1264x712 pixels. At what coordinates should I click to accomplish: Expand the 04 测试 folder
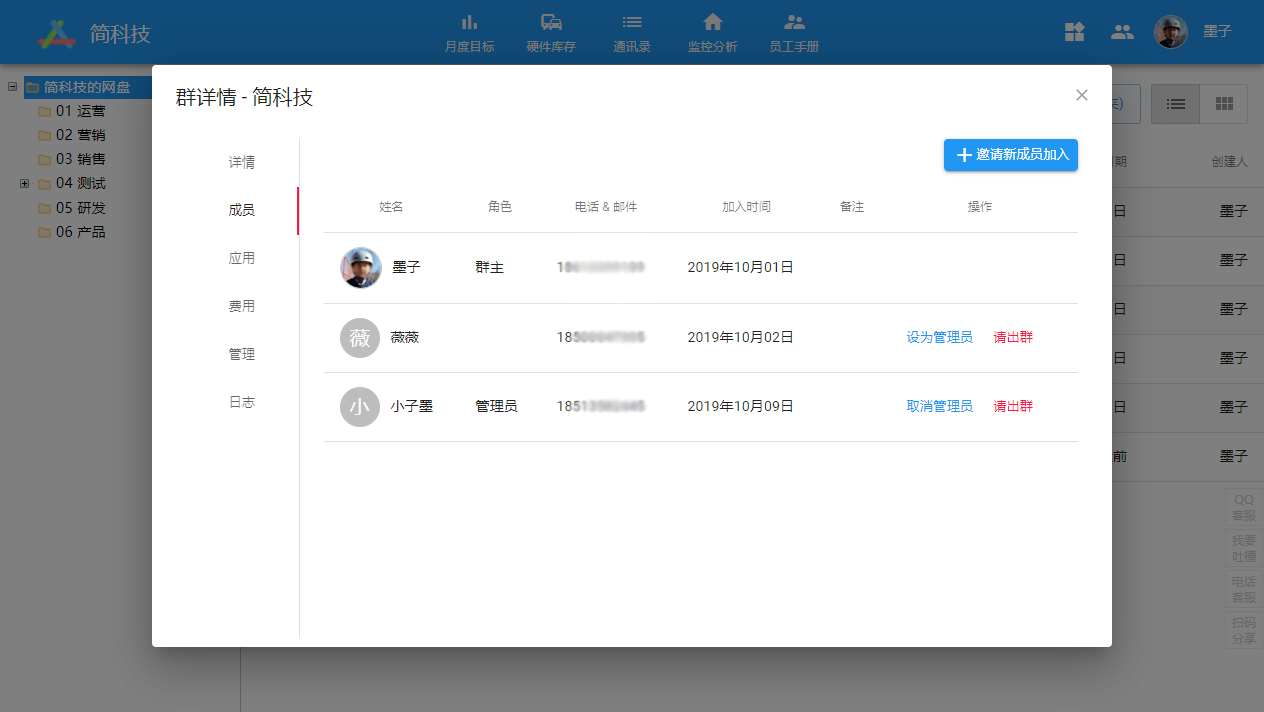click(24, 183)
